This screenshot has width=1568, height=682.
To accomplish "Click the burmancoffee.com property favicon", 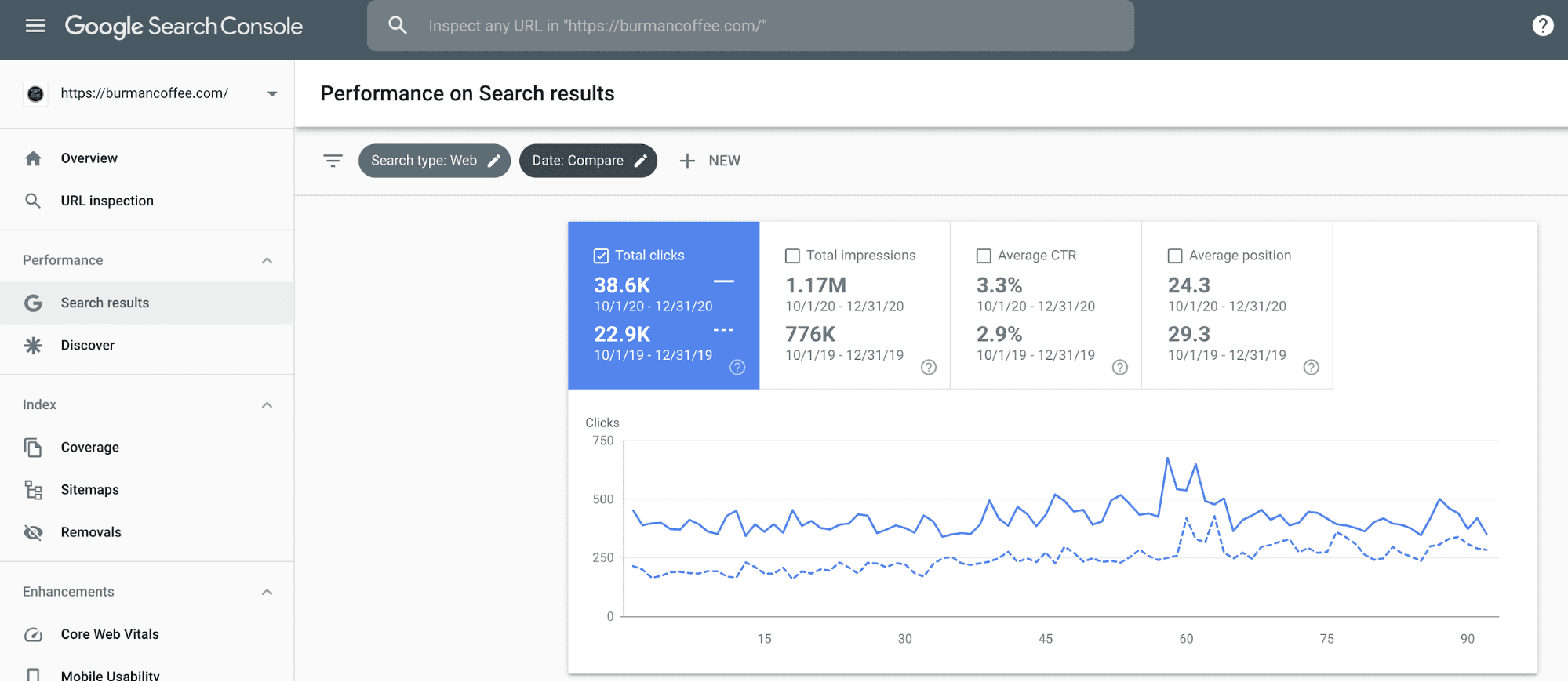I will [35, 94].
